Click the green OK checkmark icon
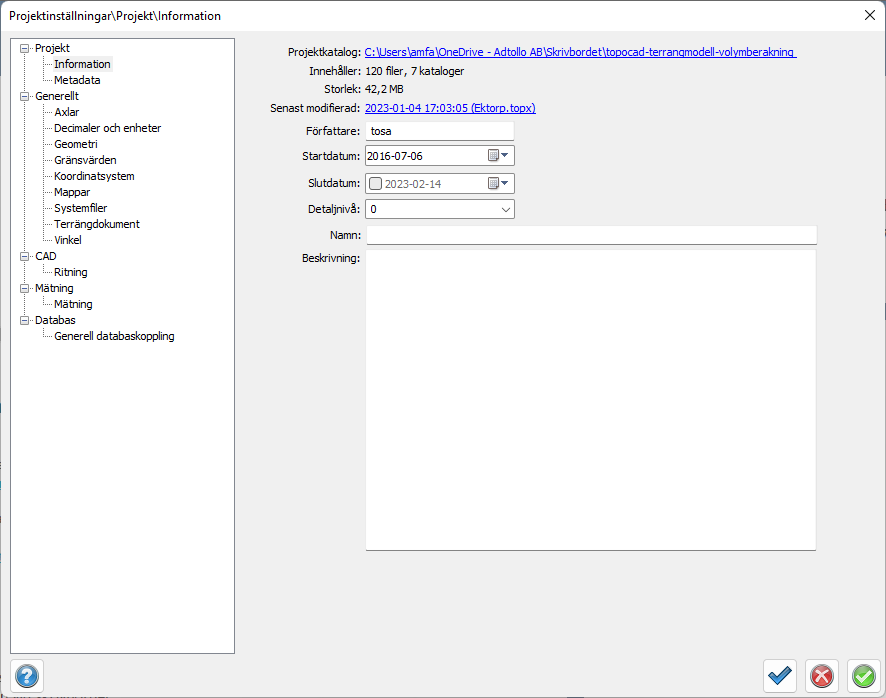The image size is (886, 698). 863,676
